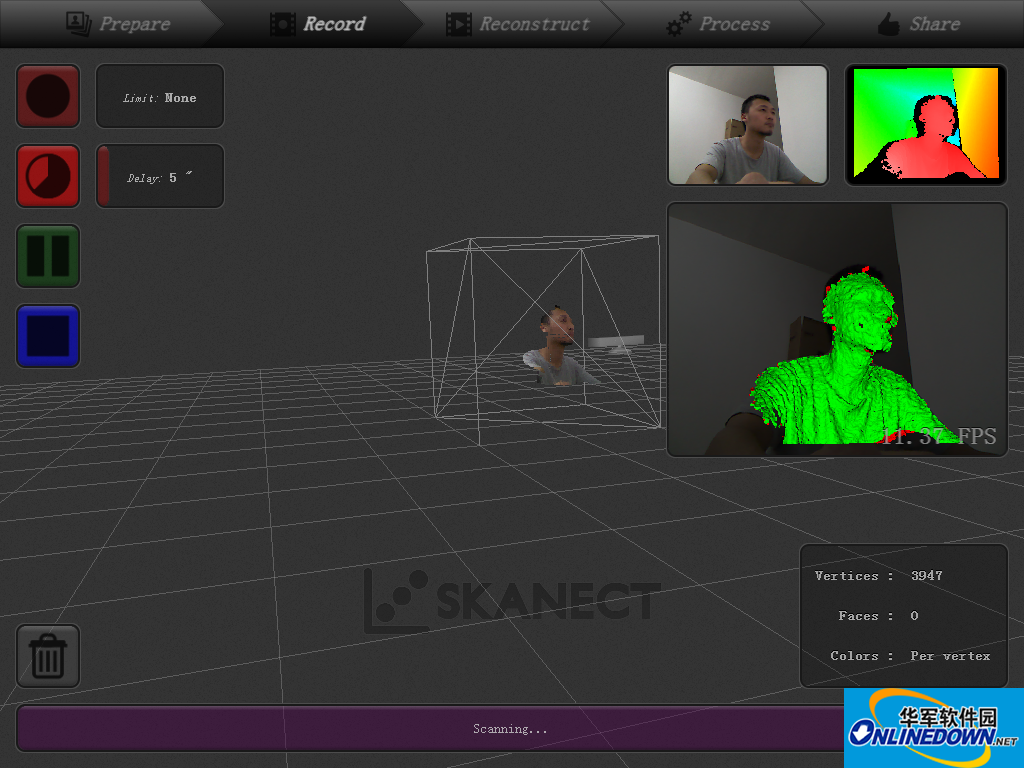Pause scanning with the green pause button
The width and height of the screenshot is (1024, 768).
pyautogui.click(x=48, y=256)
